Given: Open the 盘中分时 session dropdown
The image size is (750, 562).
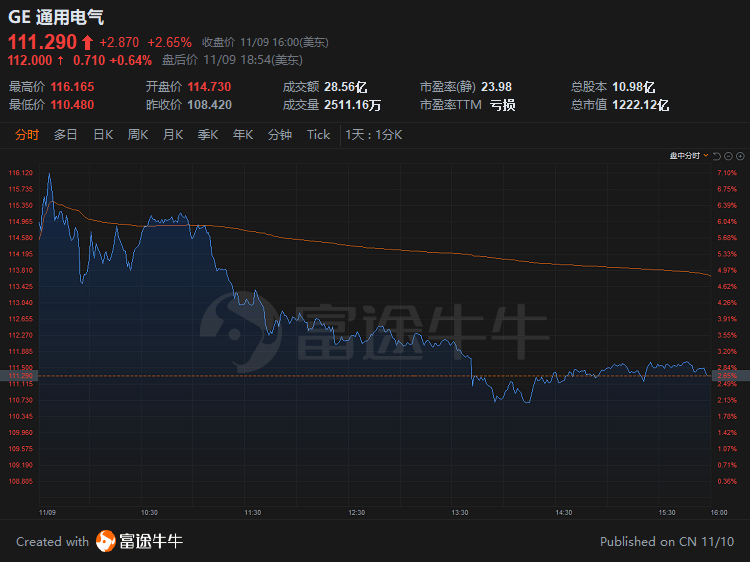Looking at the screenshot, I should [x=688, y=156].
